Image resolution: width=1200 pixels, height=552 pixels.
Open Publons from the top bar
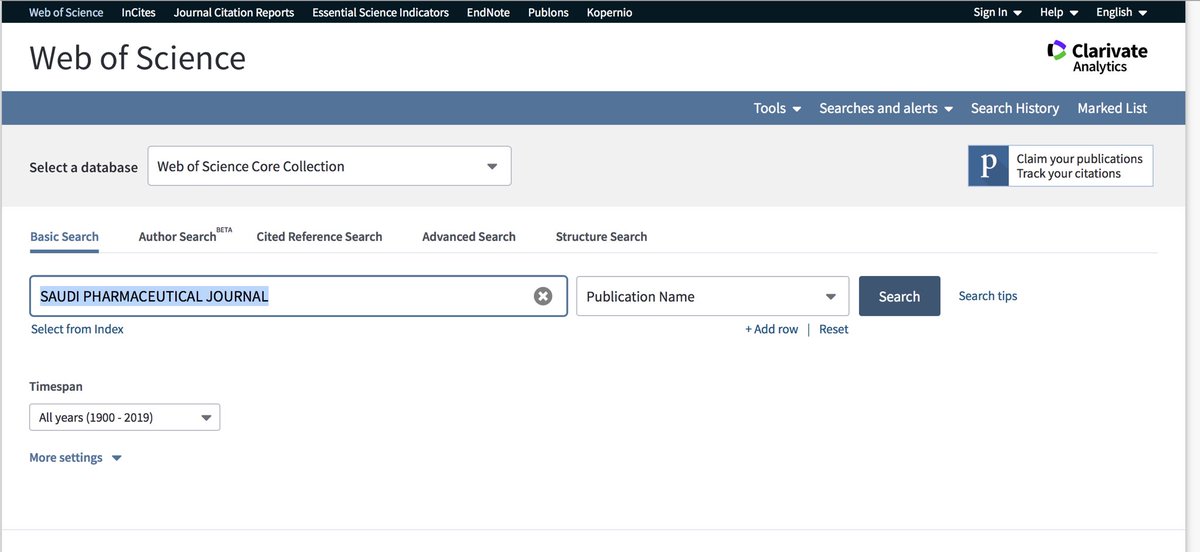tap(548, 12)
